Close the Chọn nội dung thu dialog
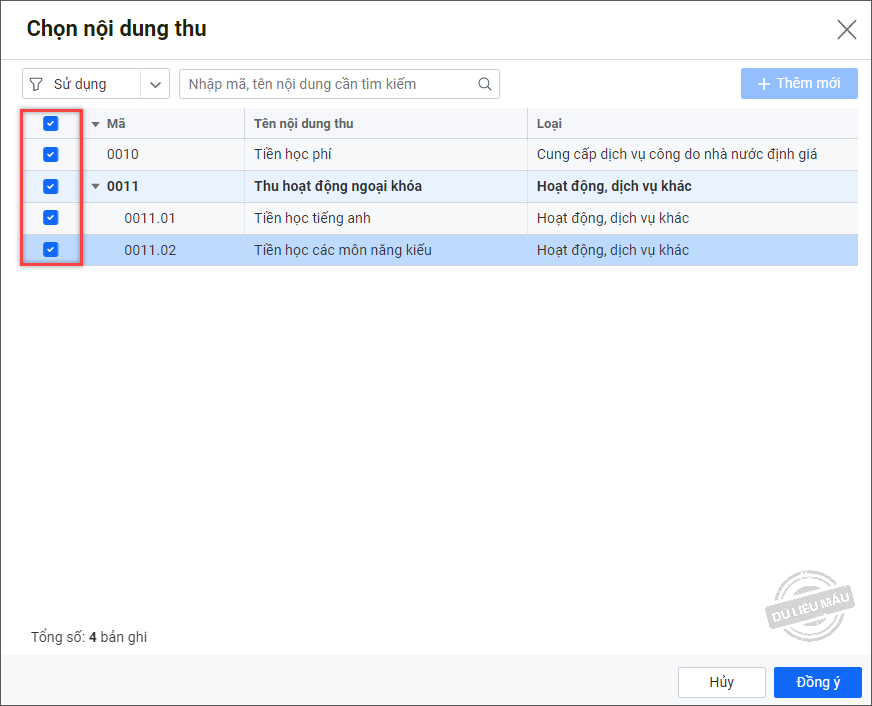 846,29
